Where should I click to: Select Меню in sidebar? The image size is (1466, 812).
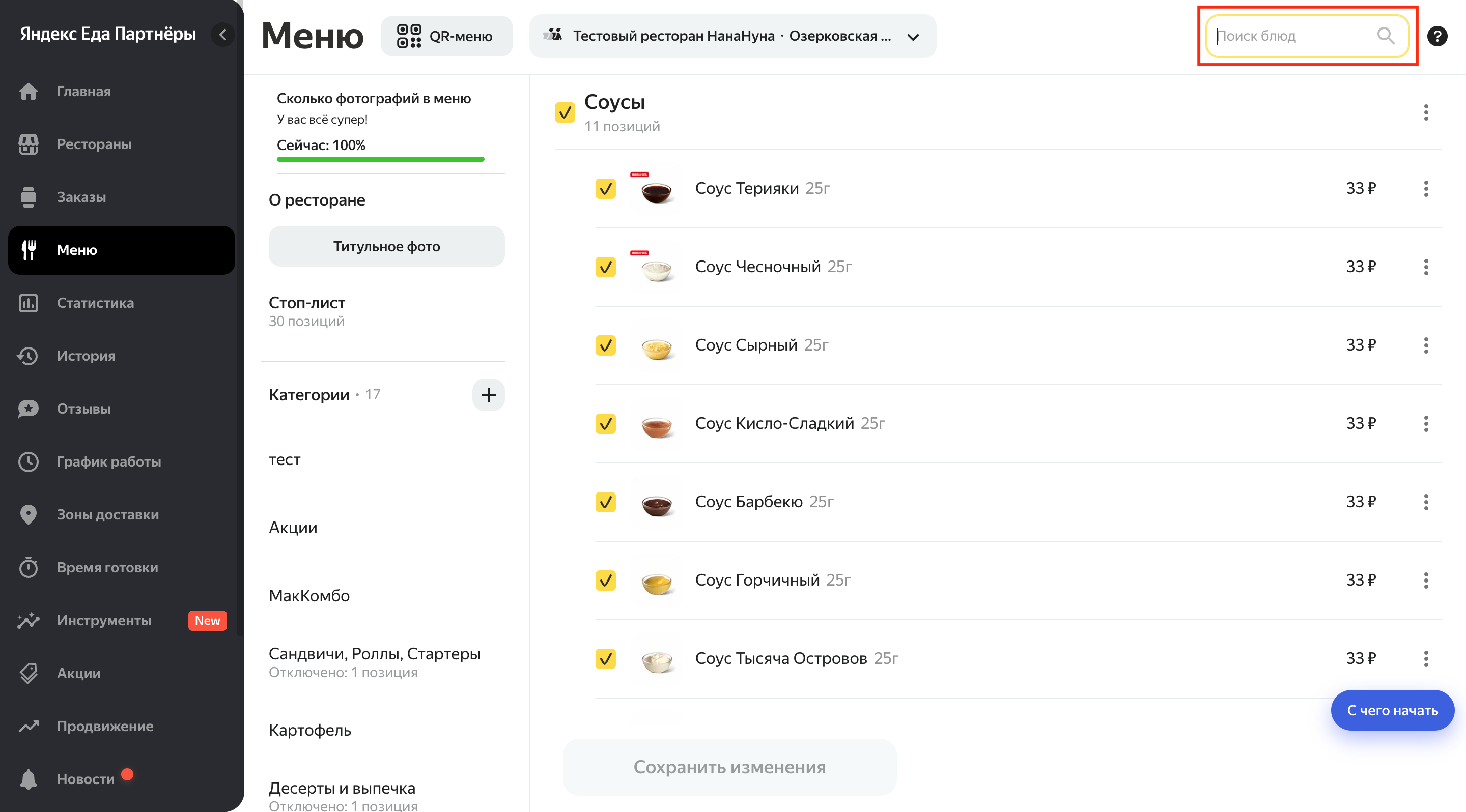(x=121, y=250)
